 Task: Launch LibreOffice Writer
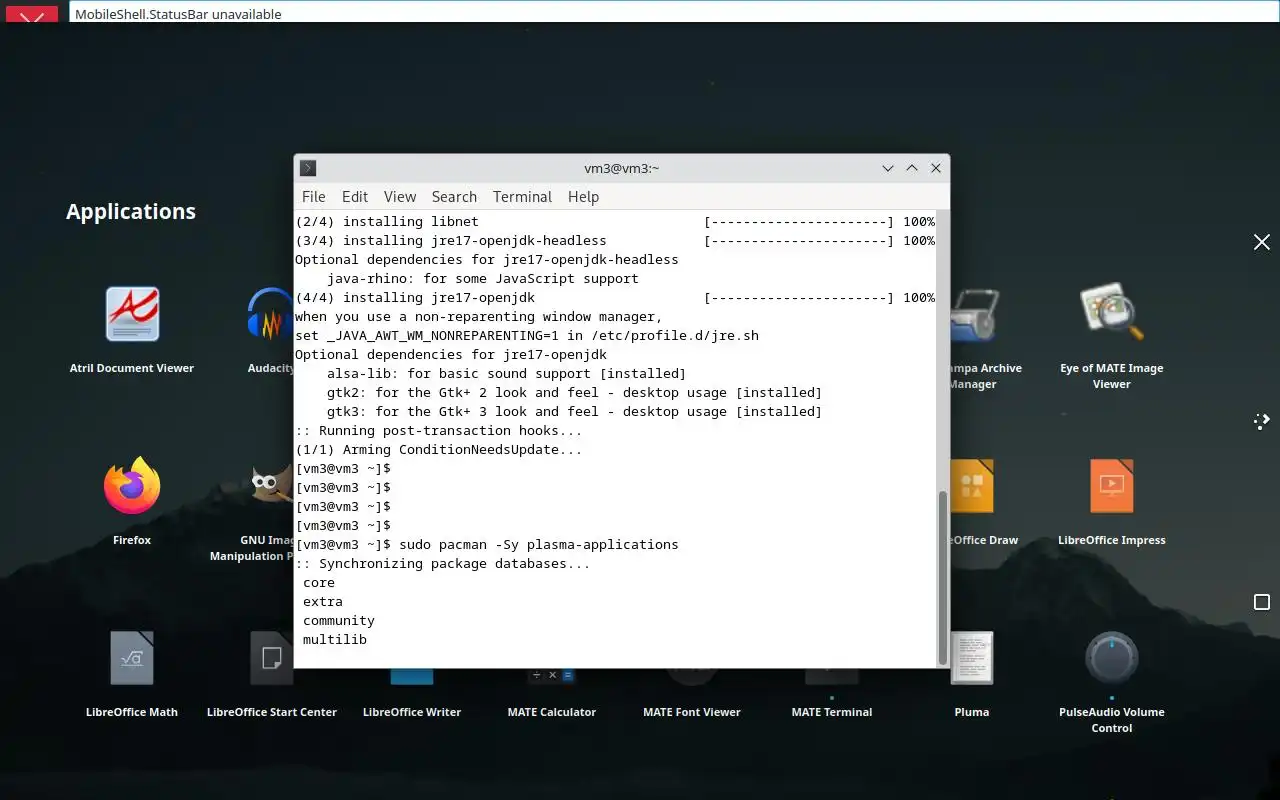pyautogui.click(x=412, y=676)
